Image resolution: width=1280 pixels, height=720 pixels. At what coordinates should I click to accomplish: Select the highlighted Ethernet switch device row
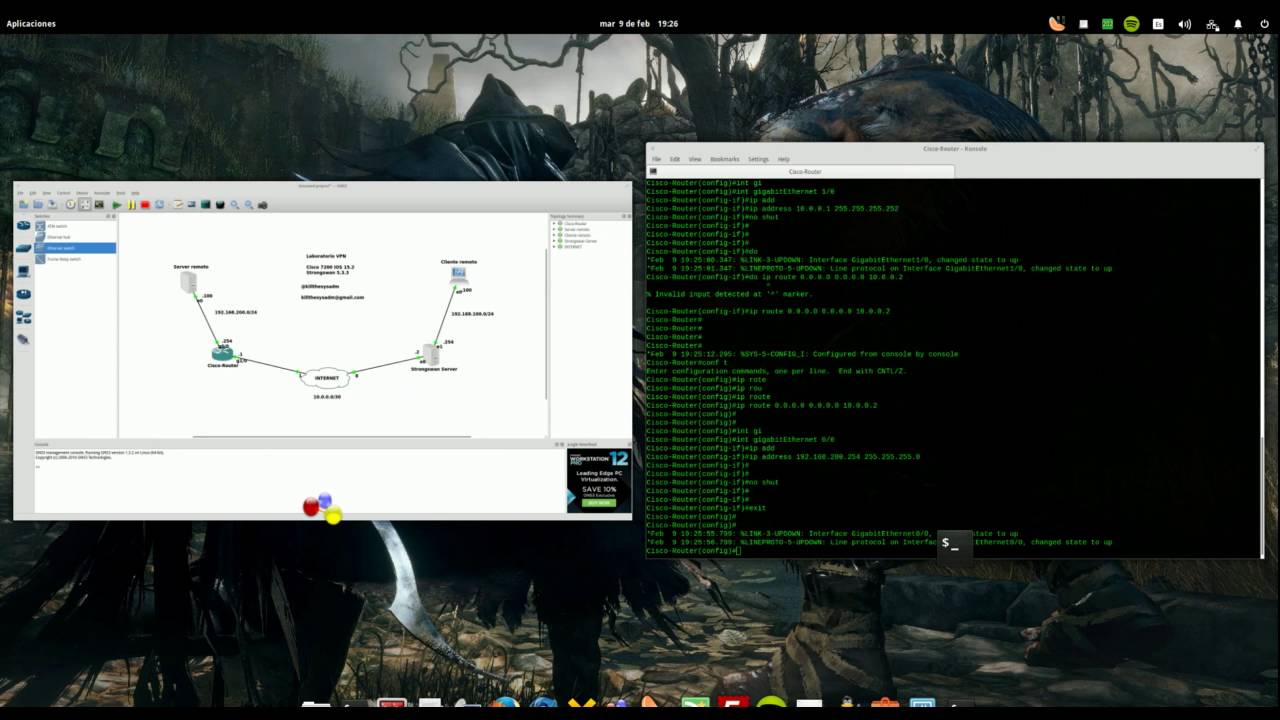click(75, 248)
